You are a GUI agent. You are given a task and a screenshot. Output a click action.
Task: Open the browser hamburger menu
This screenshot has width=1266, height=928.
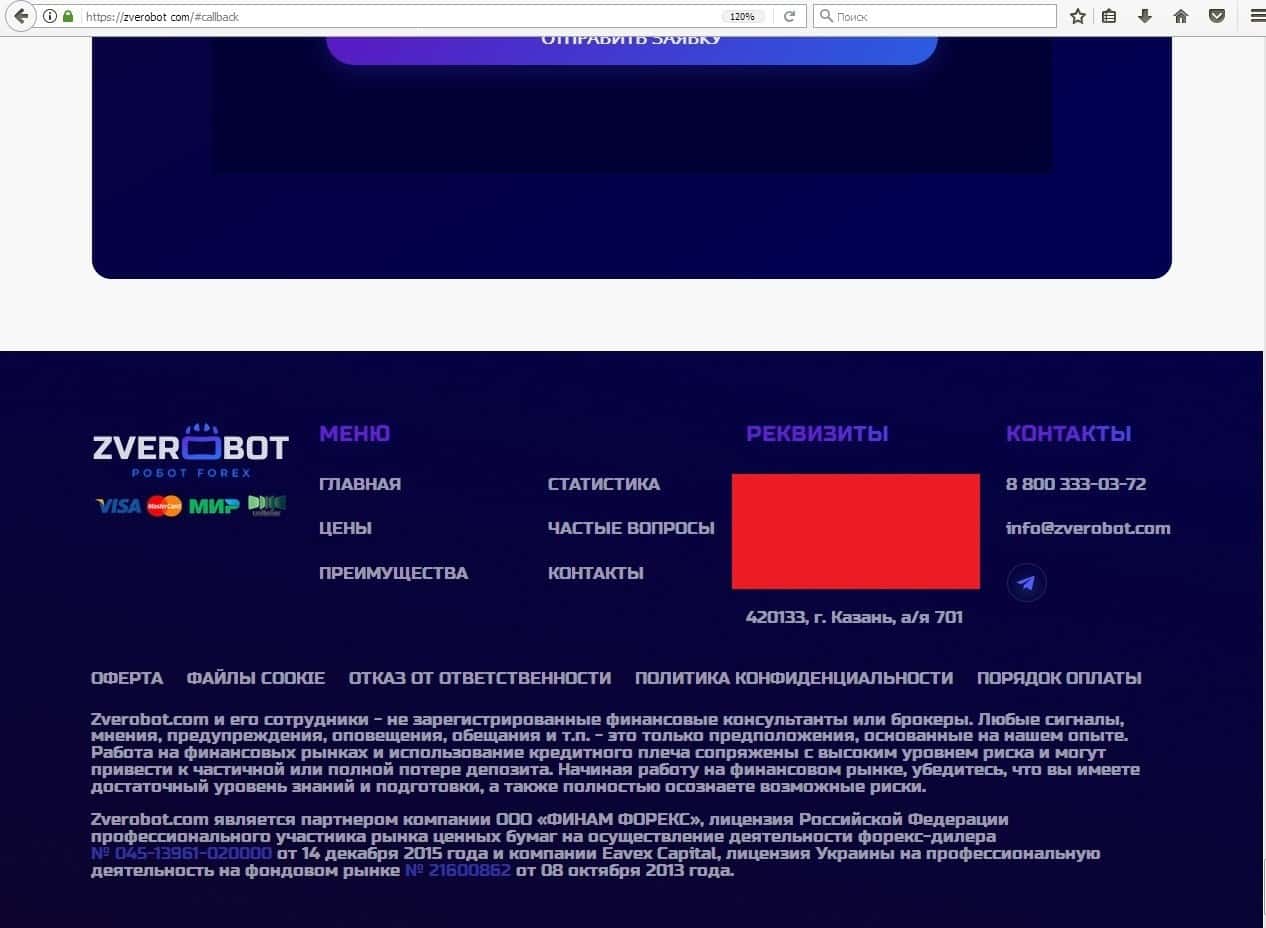coord(1257,16)
